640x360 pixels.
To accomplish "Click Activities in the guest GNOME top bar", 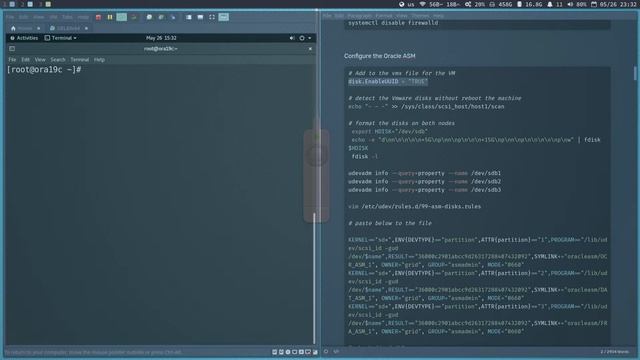I will tap(24, 38).
